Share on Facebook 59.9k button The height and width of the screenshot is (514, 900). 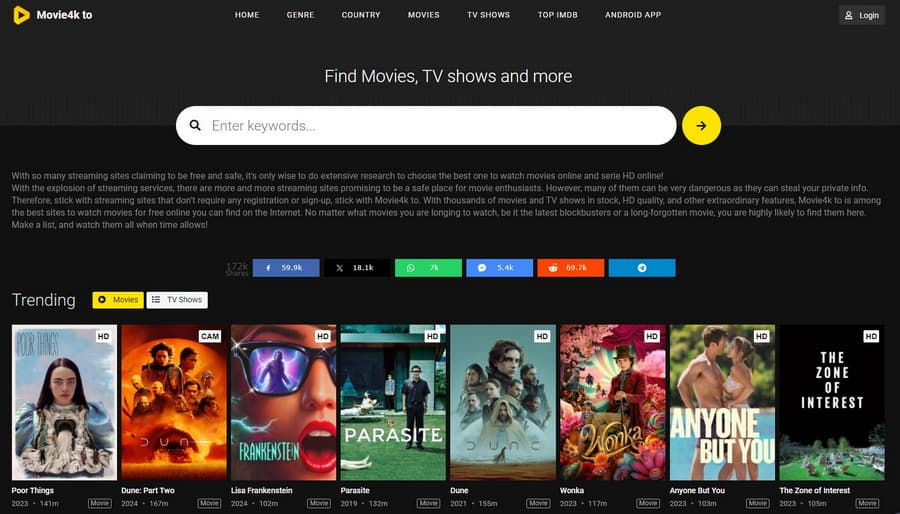tap(286, 268)
